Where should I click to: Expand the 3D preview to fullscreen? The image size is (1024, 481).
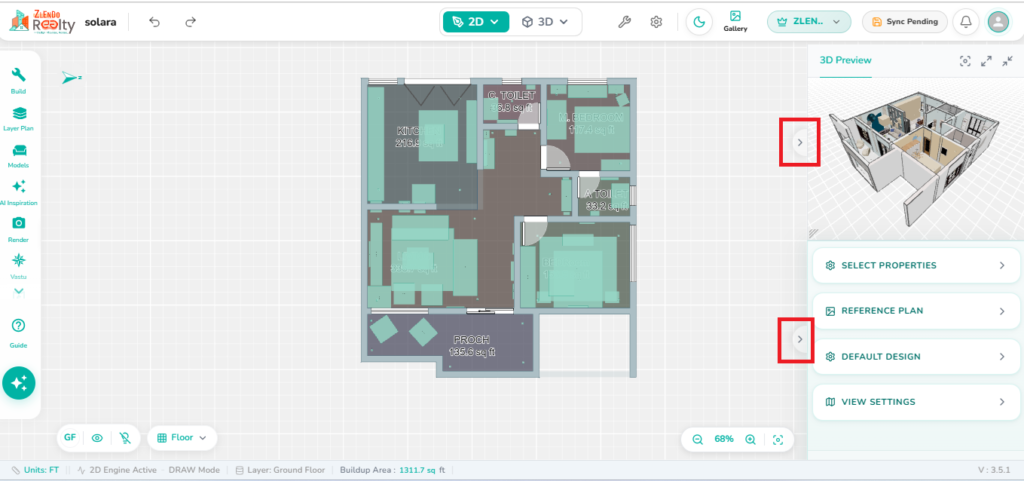986,61
